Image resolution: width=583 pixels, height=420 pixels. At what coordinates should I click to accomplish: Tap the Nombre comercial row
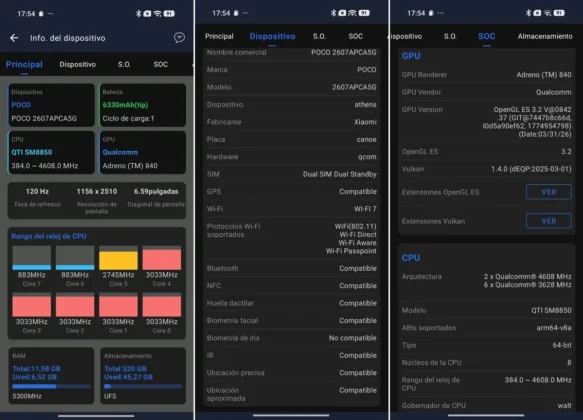292,52
